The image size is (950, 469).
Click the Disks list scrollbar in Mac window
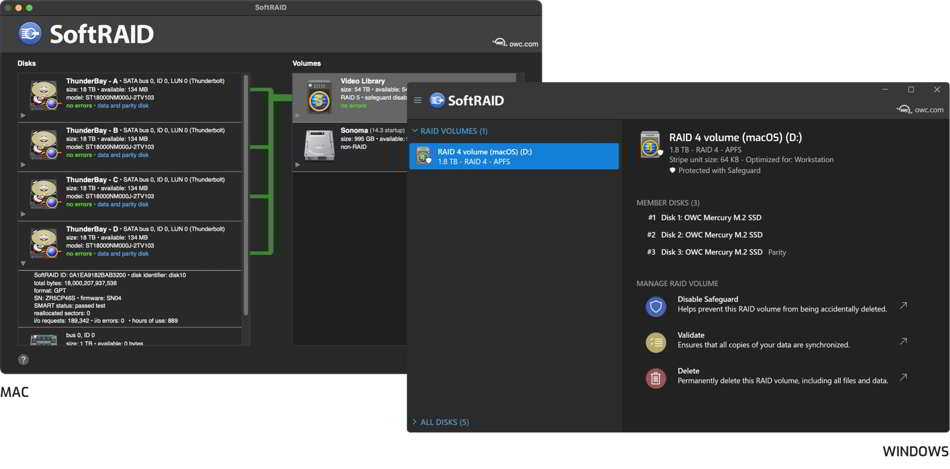(245, 194)
